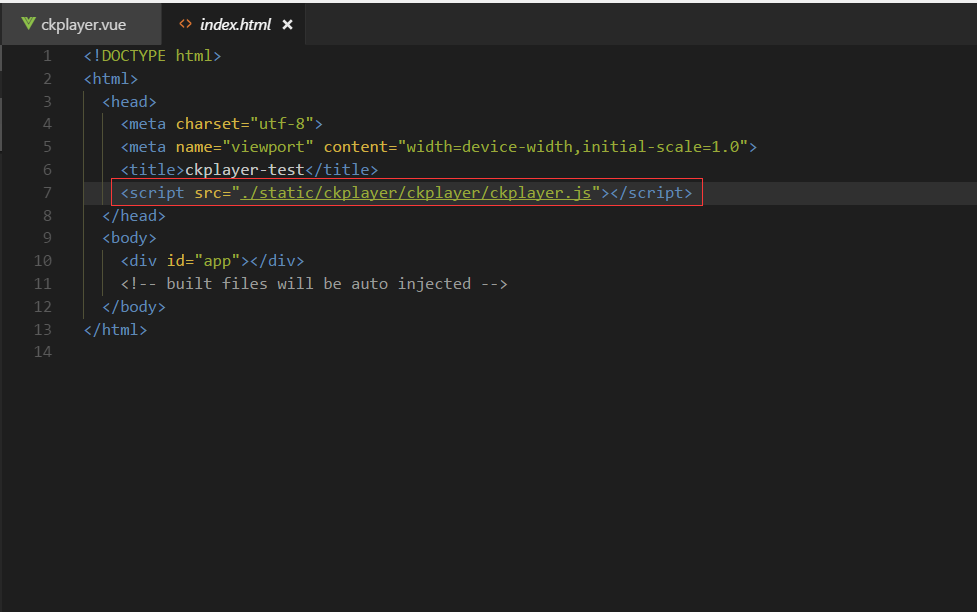
Task: Click the name="viewport" attribute
Action: point(244,146)
